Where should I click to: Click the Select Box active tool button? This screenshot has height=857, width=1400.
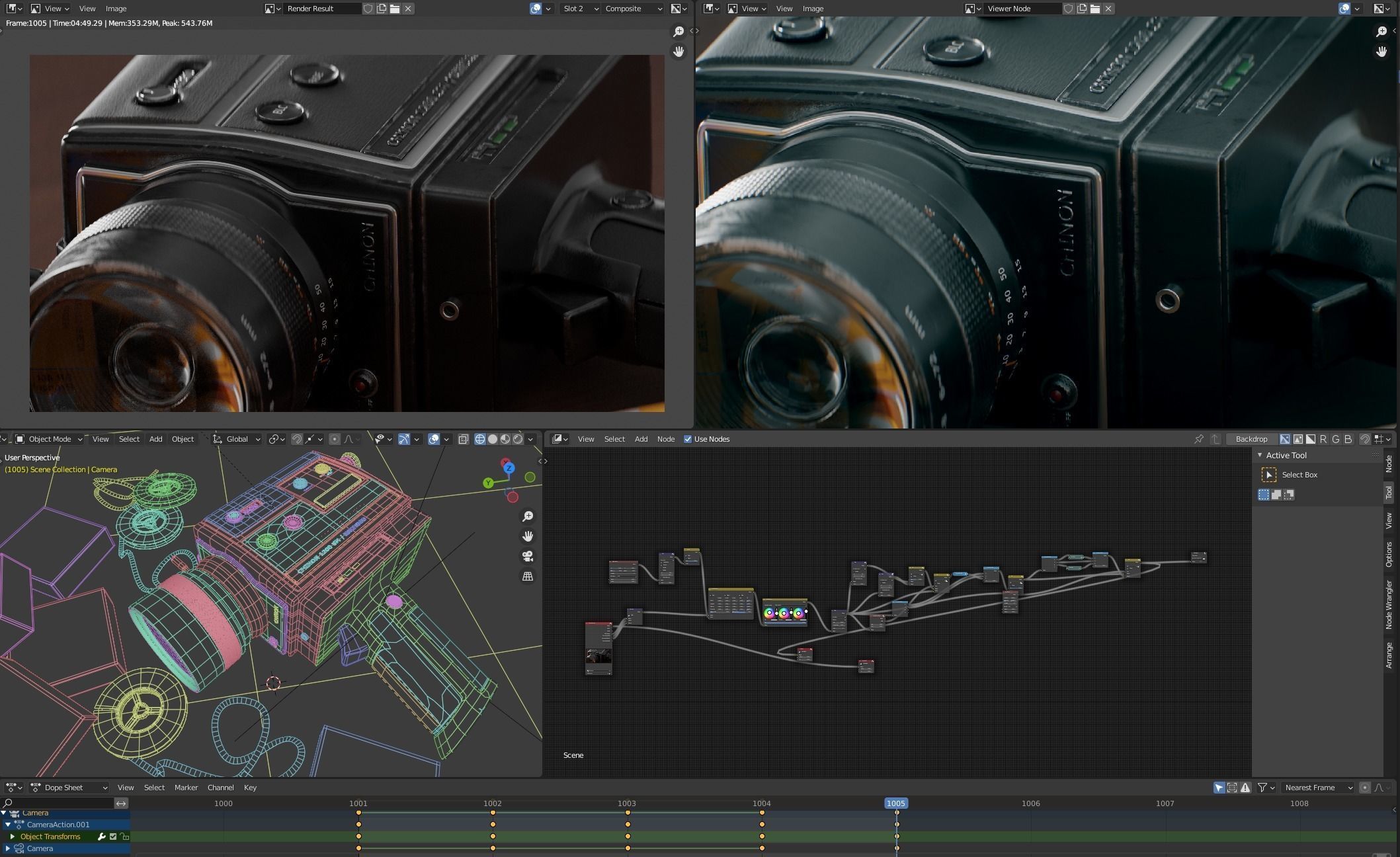point(1269,475)
